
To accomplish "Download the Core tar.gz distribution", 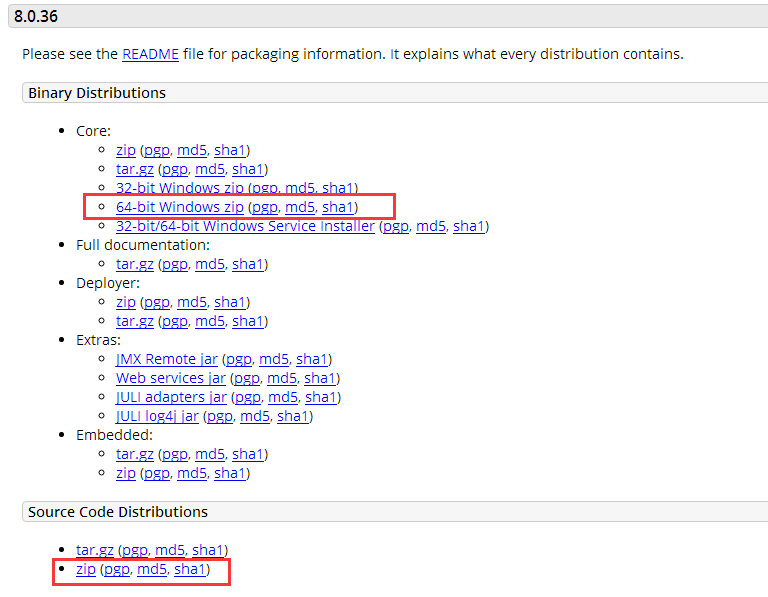I will [135, 169].
